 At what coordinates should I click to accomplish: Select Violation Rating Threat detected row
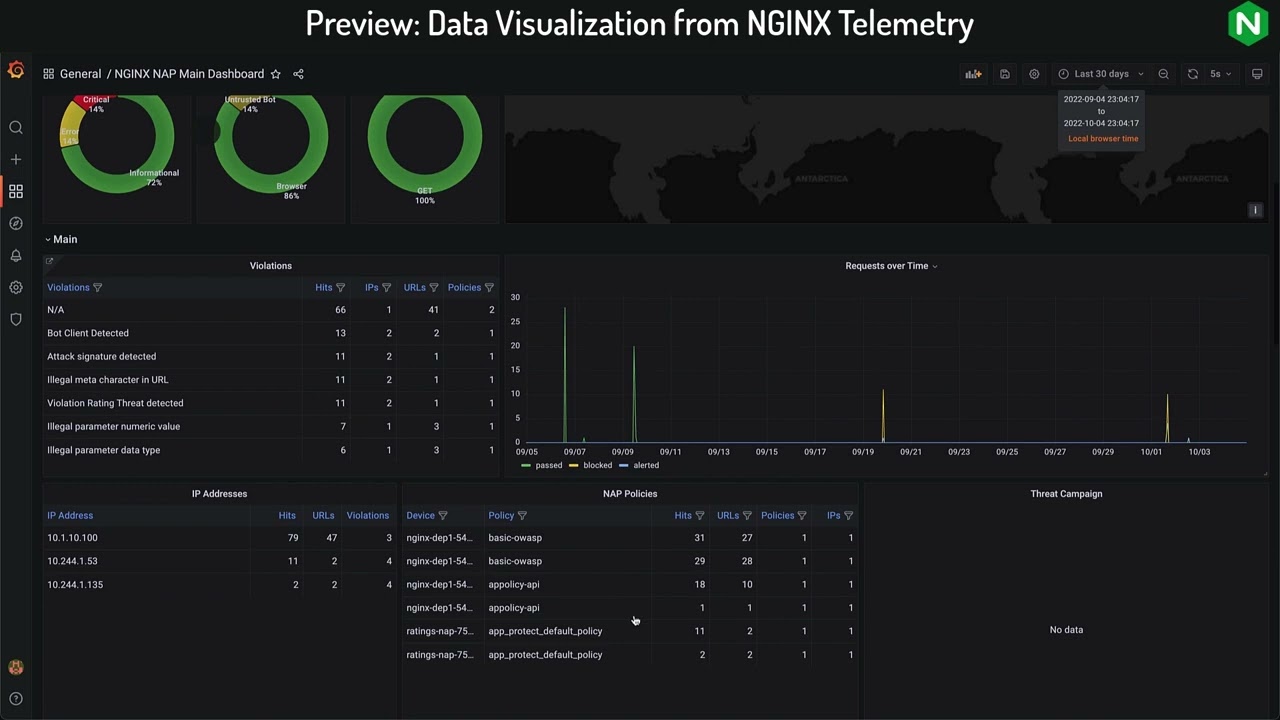tap(271, 403)
